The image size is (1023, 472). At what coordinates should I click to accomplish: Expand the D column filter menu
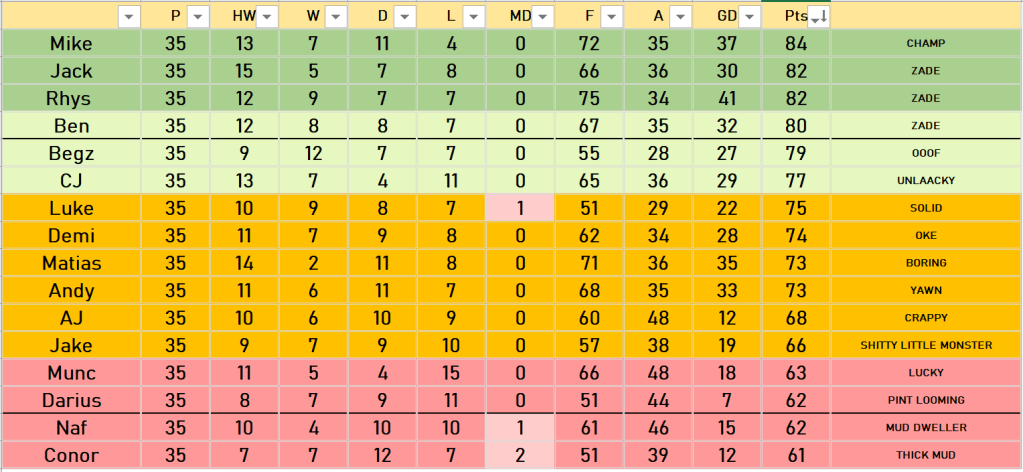coord(405,16)
